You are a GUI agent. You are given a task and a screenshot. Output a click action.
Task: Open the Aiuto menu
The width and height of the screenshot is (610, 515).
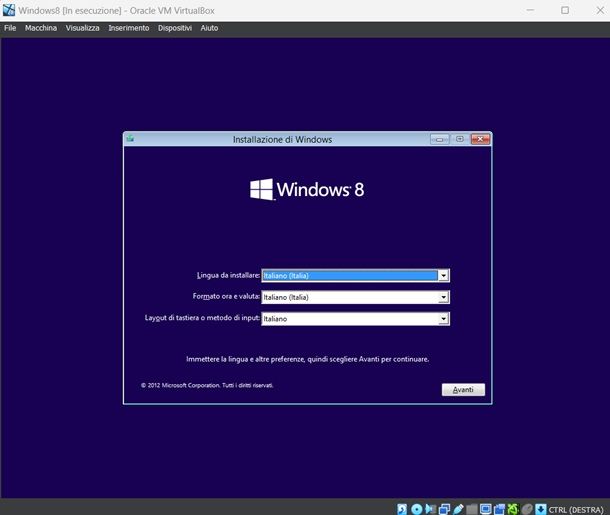pyautogui.click(x=209, y=28)
